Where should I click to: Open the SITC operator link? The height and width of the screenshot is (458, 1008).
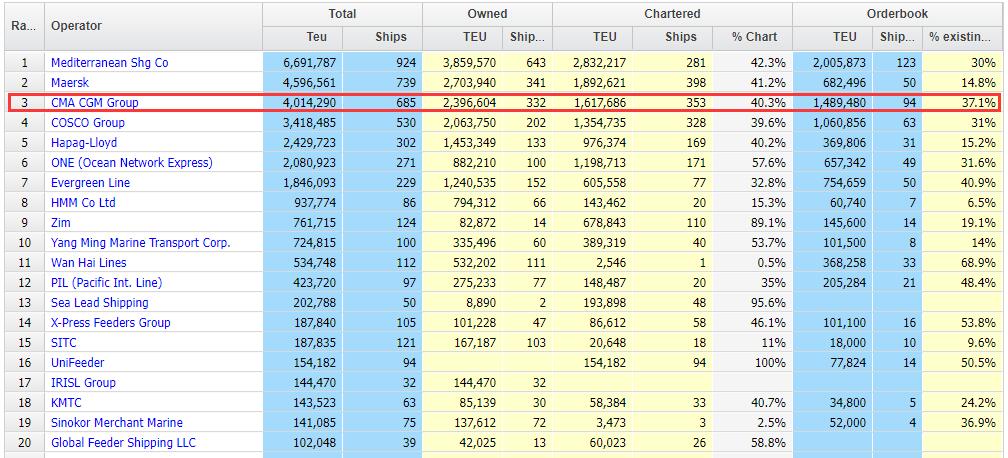tap(64, 342)
